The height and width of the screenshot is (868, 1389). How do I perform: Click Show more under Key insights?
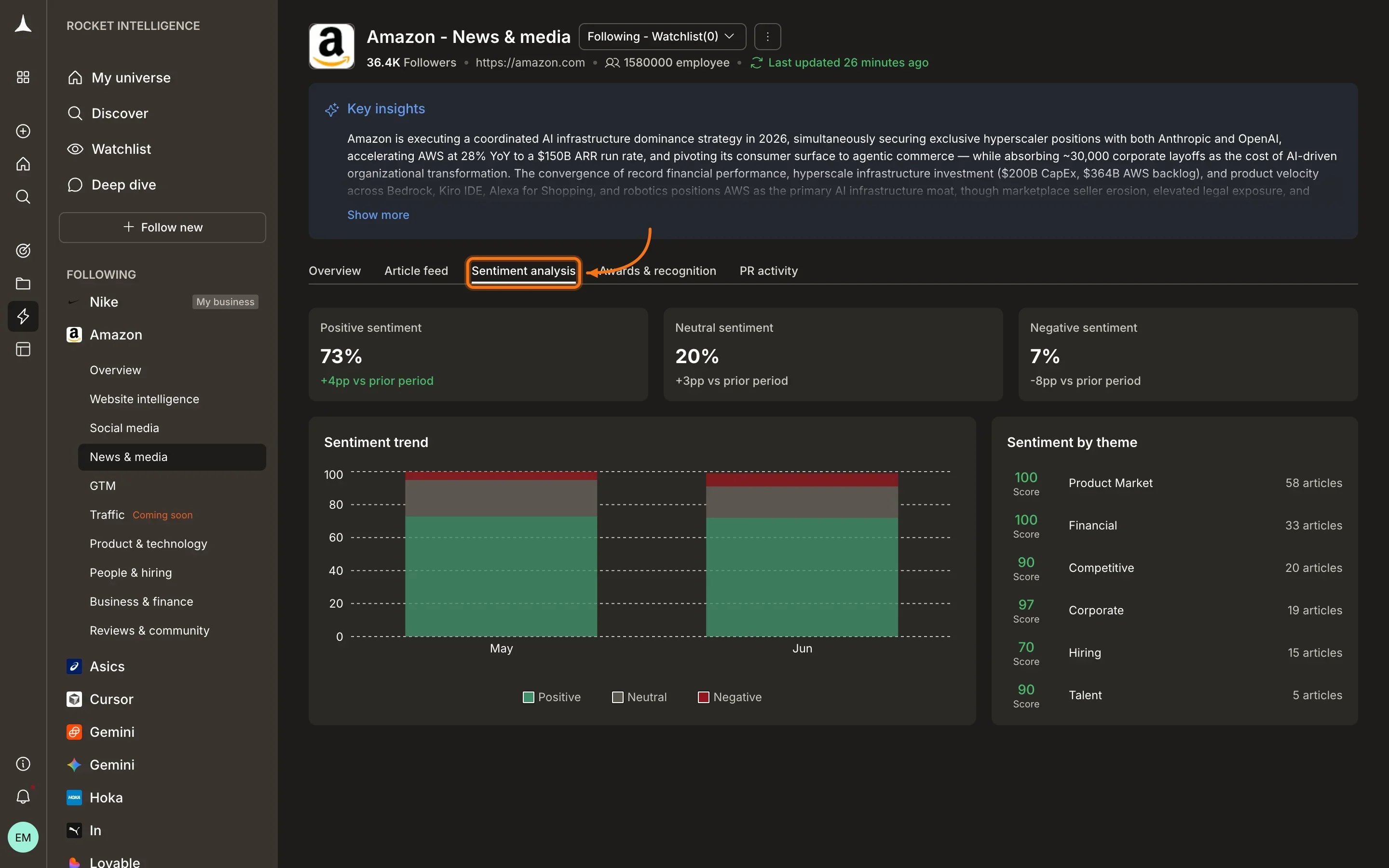[378, 215]
